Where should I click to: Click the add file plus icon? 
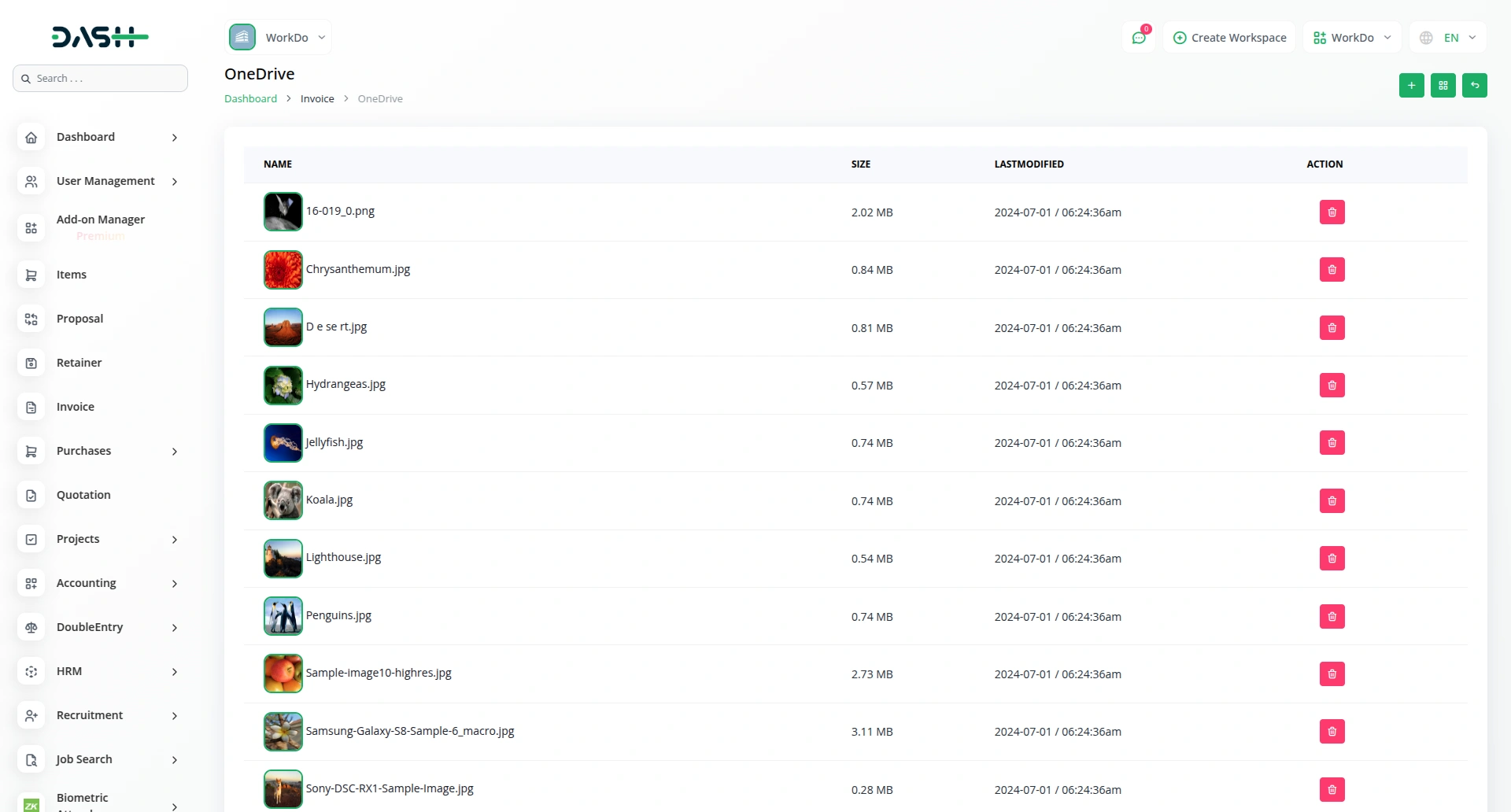(1411, 85)
